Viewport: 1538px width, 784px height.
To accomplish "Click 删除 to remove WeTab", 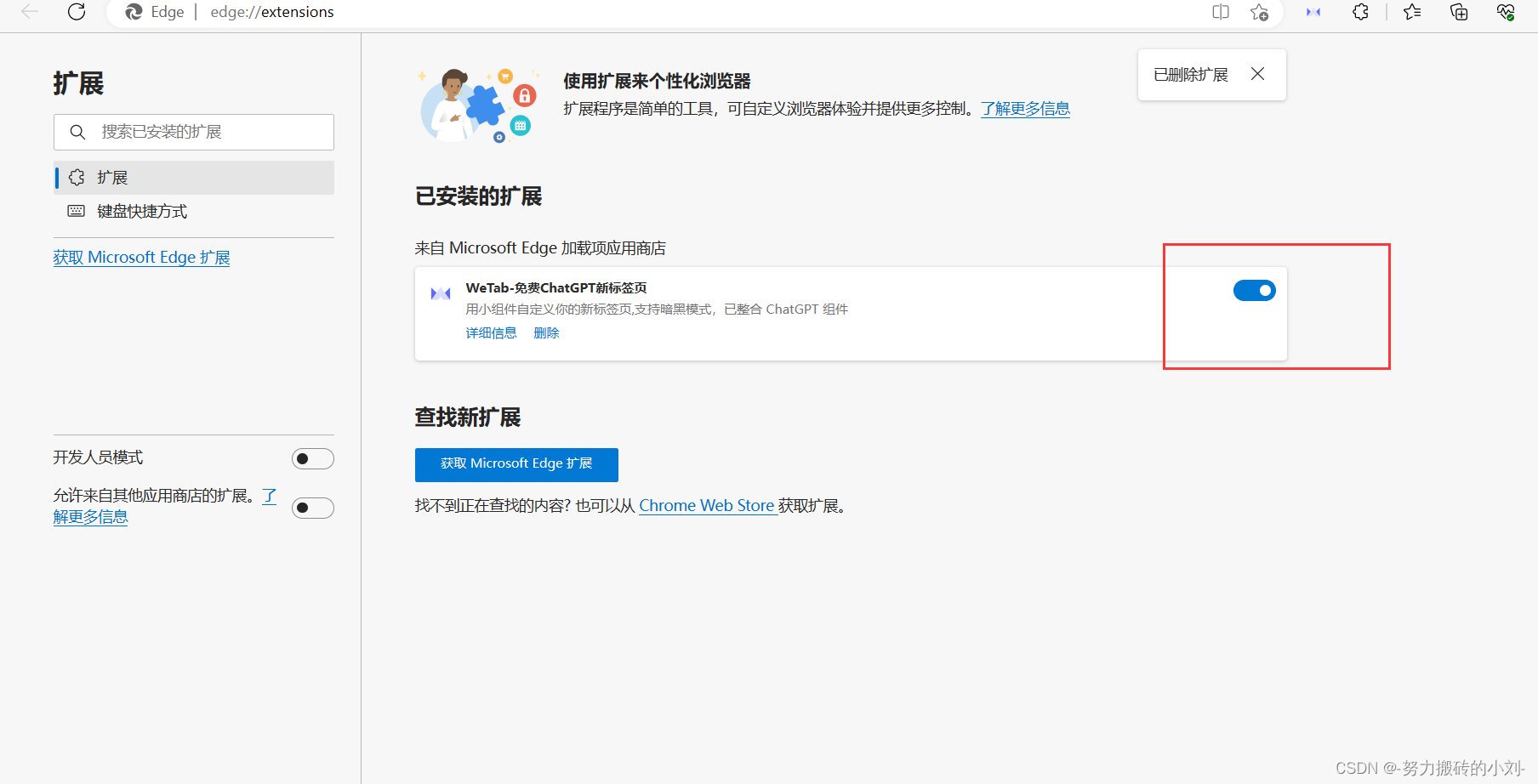I will tap(546, 333).
